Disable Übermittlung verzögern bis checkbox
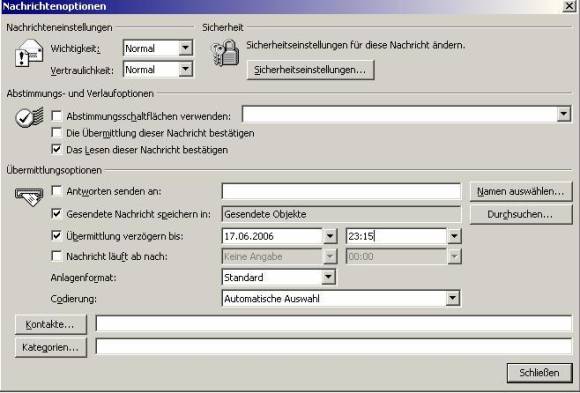This screenshot has height=393, width=580. [57, 236]
